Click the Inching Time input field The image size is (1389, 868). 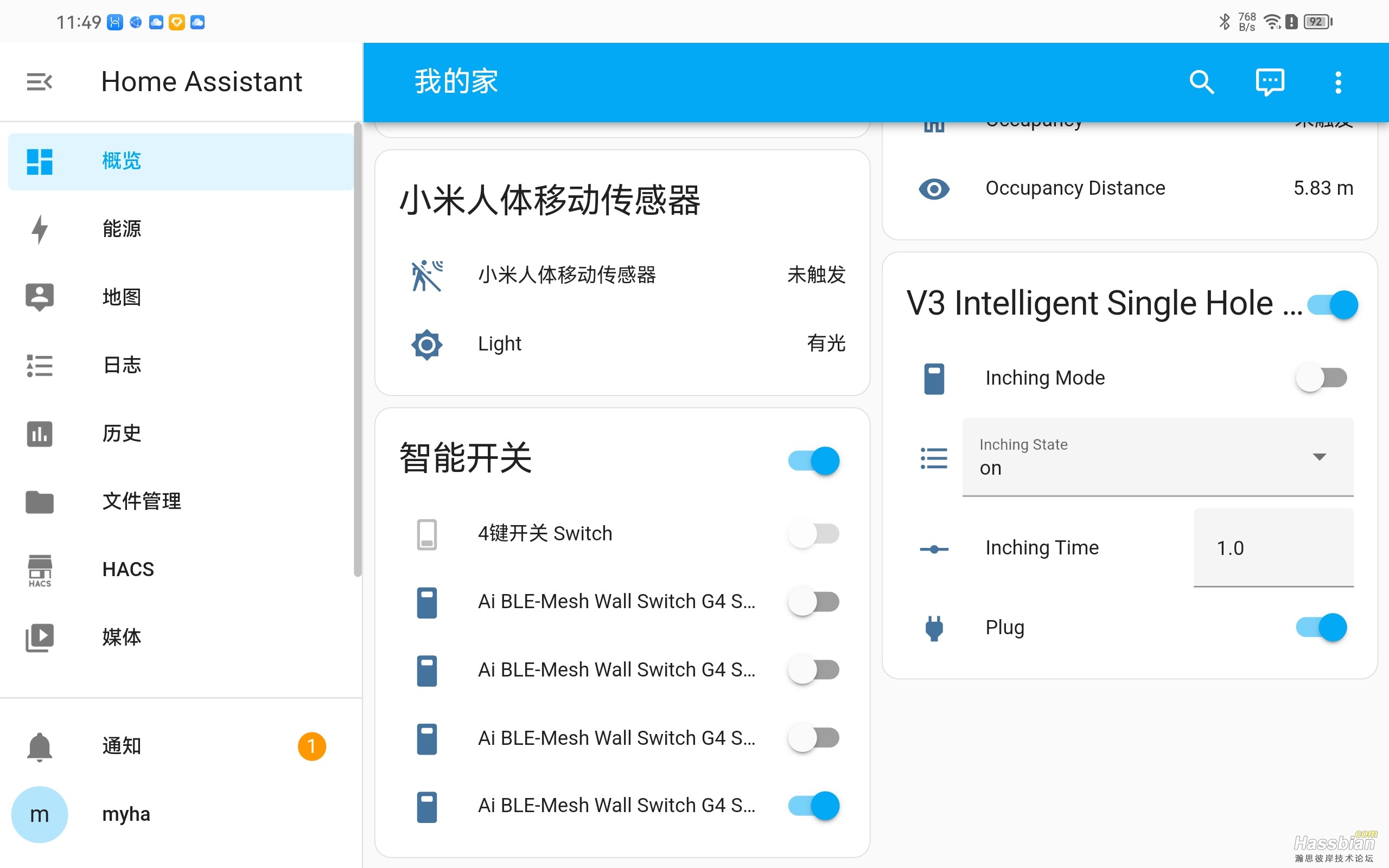[1273, 548]
